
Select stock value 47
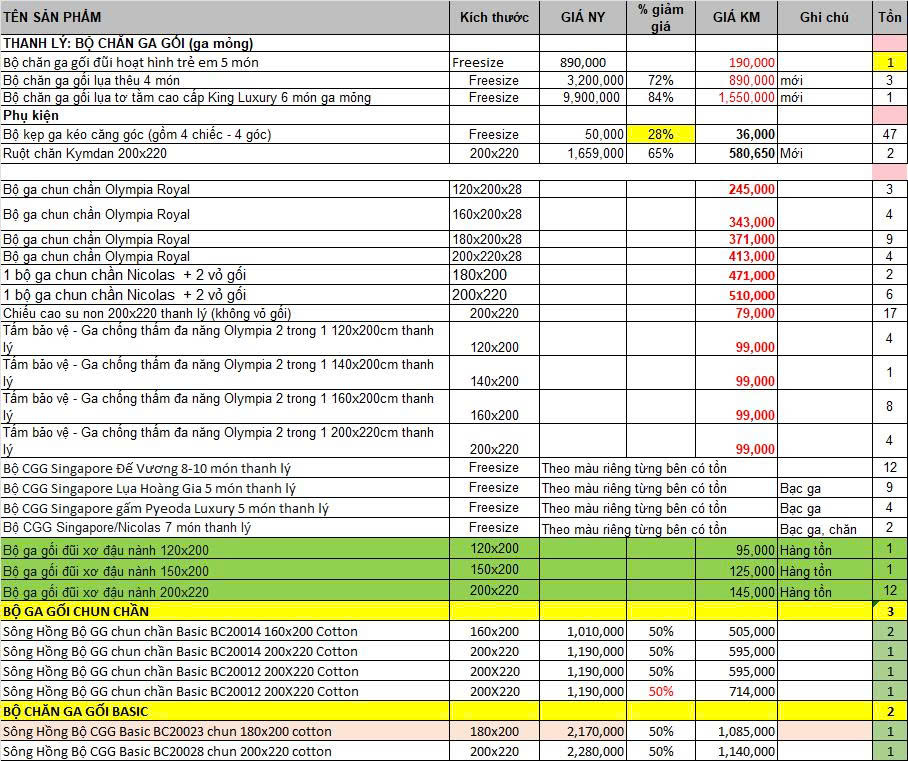point(890,134)
